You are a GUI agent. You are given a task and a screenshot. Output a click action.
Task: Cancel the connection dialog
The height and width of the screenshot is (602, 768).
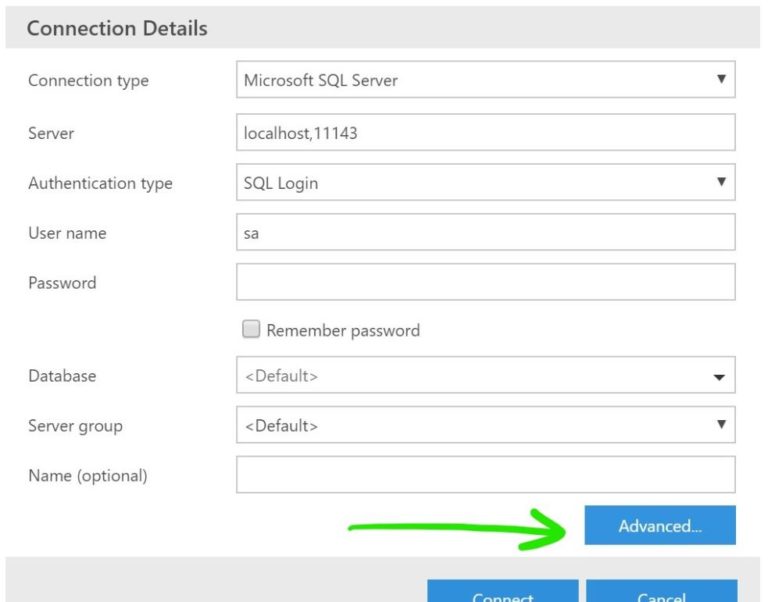[x=661, y=592]
